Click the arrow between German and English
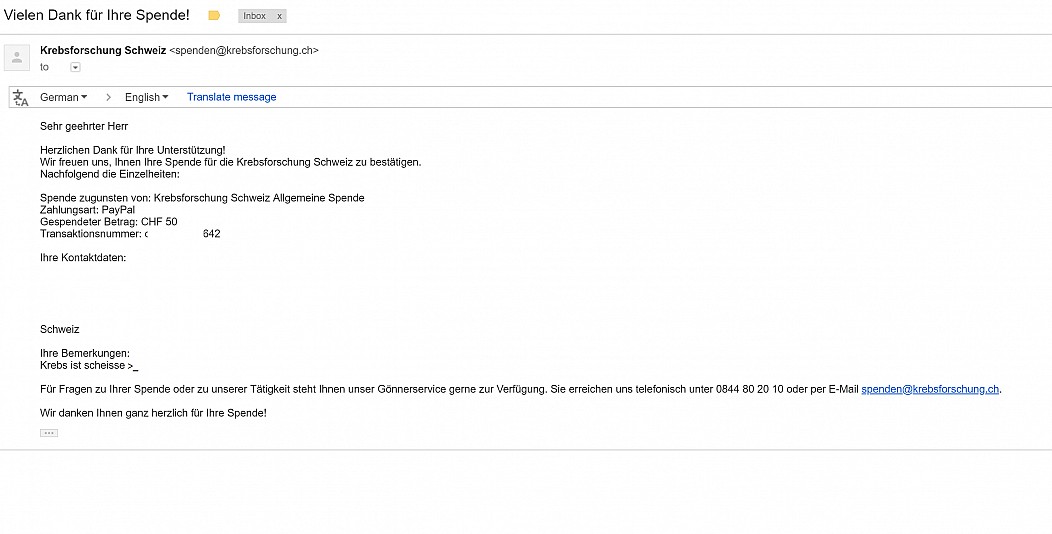 (107, 97)
